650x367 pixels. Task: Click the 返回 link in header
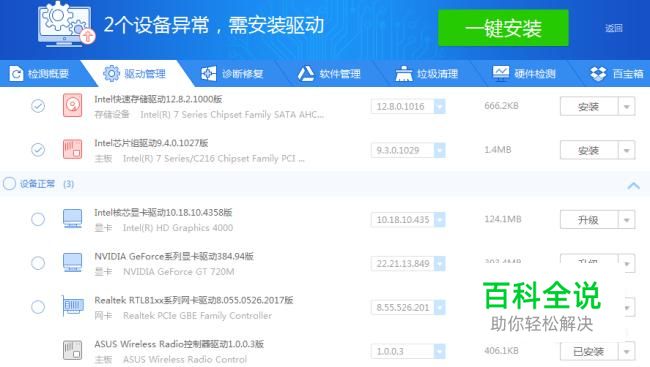tap(614, 28)
